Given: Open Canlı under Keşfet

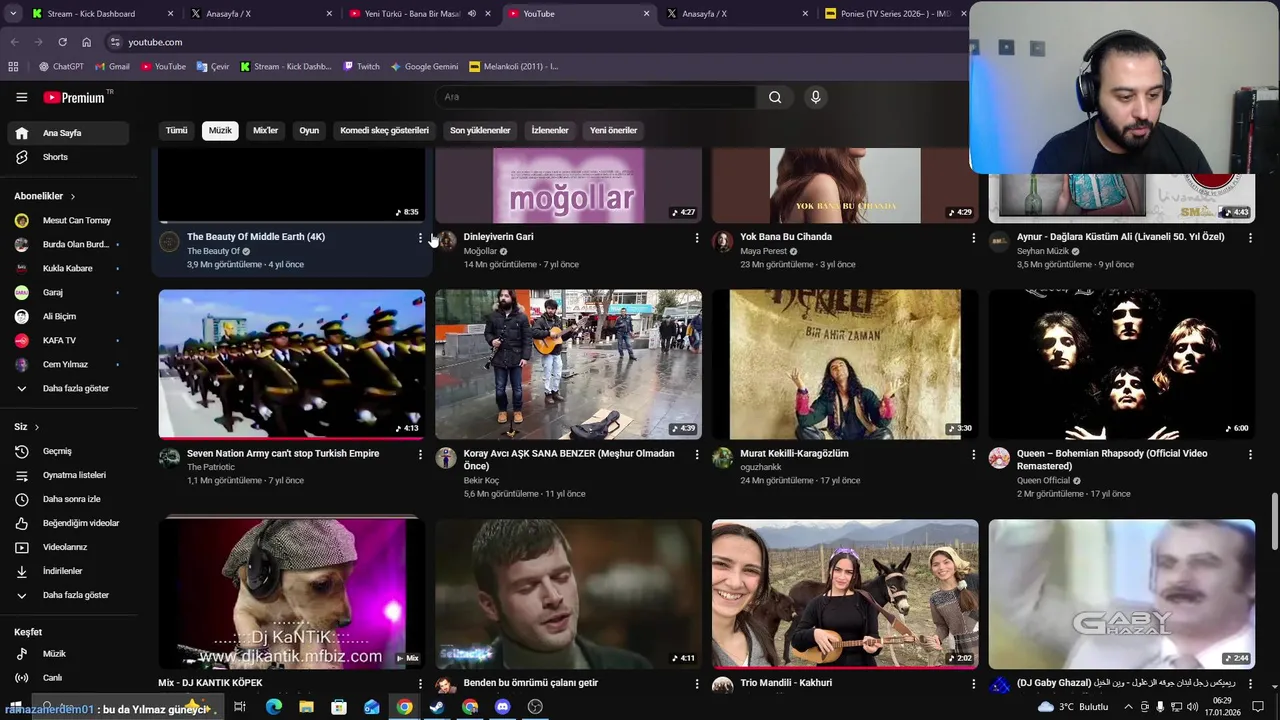Looking at the screenshot, I should pos(68,678).
